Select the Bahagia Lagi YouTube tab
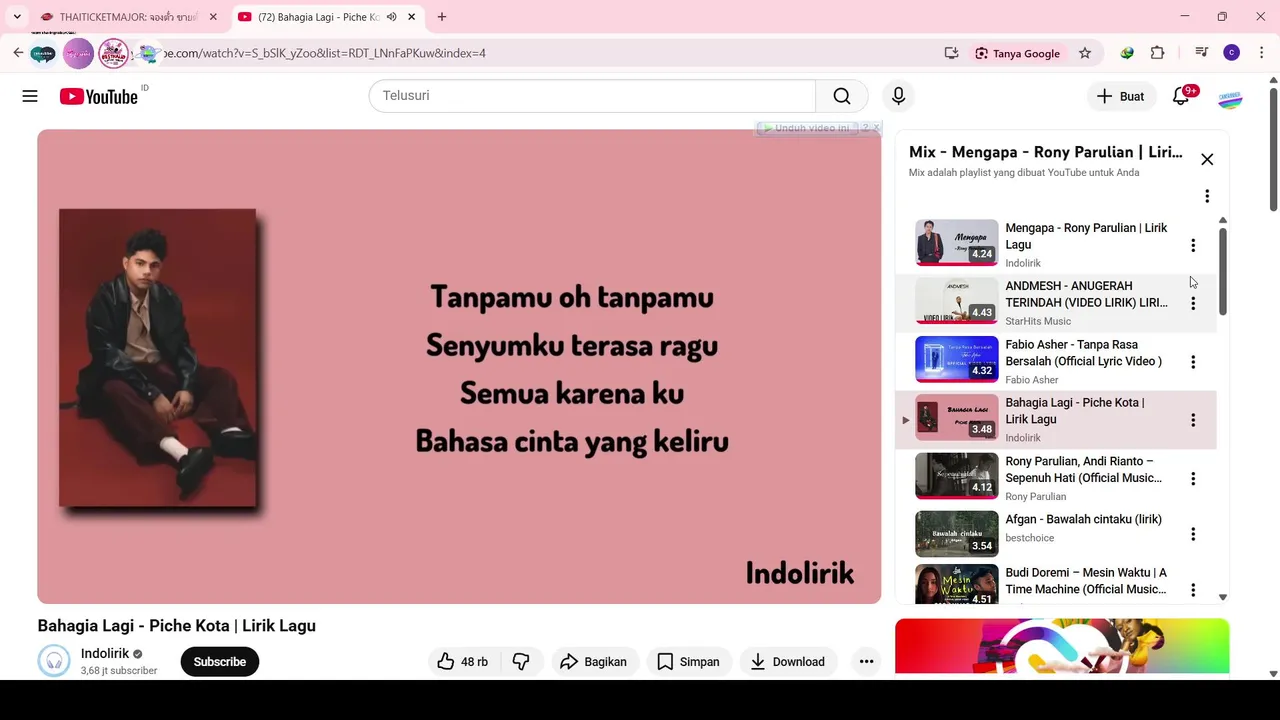Screen dimensions: 1280x720 318,17
